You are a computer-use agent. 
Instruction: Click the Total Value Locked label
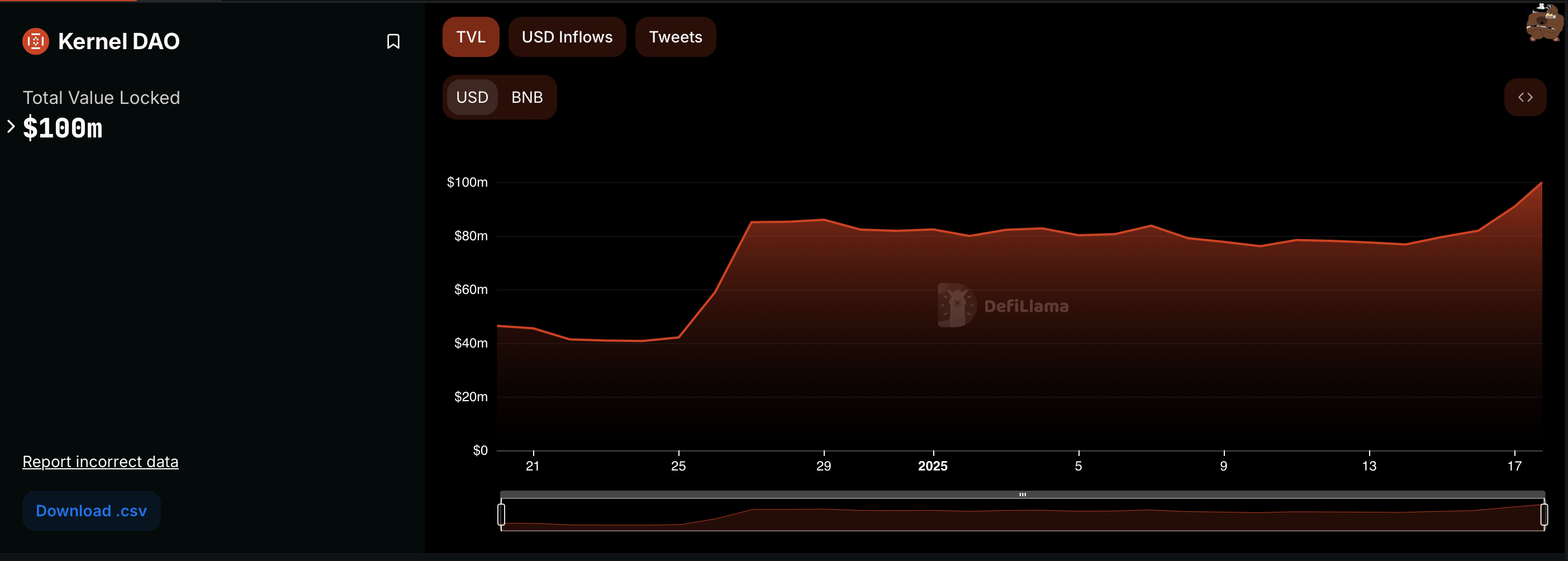101,98
